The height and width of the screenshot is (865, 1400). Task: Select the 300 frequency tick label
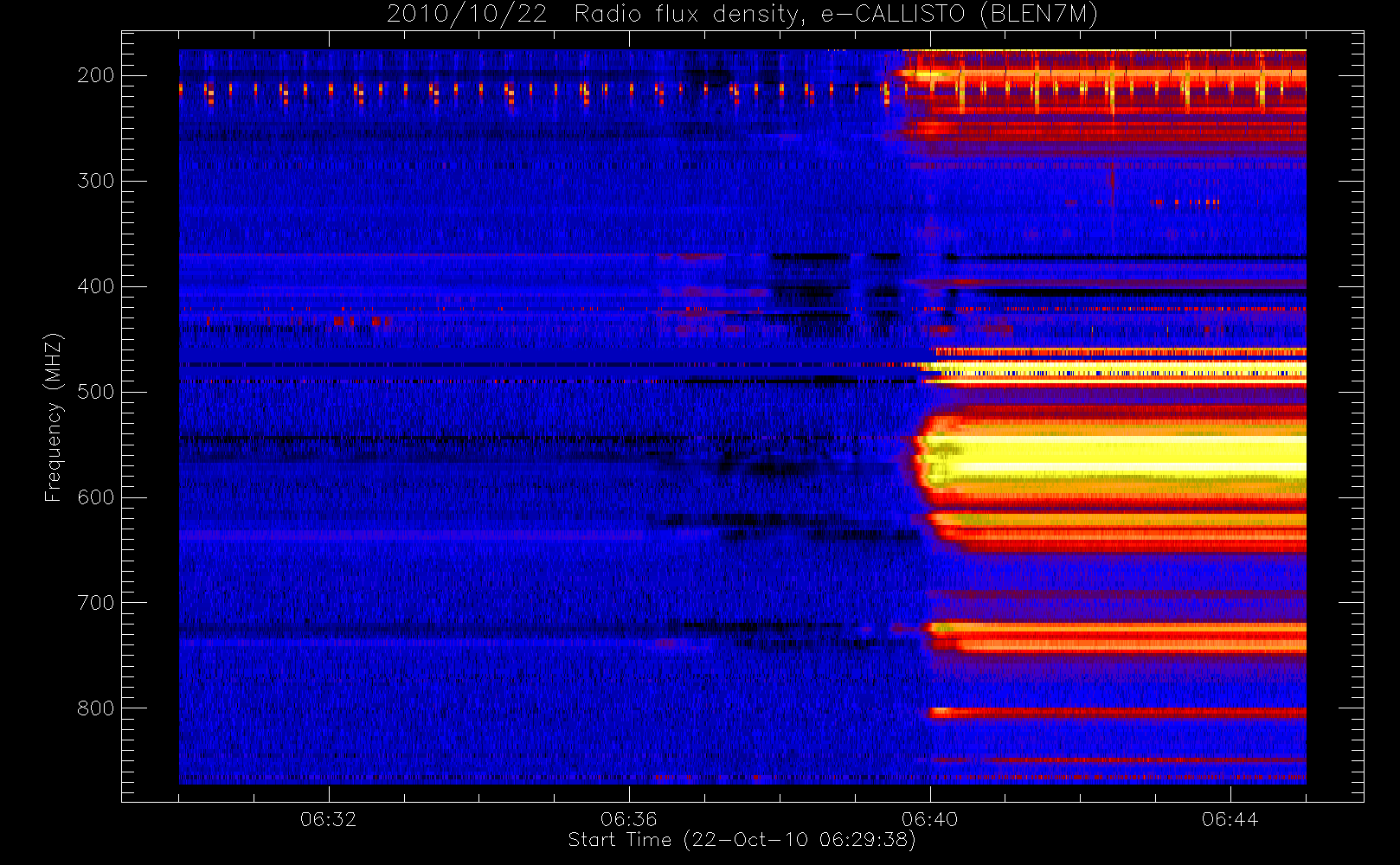click(x=96, y=181)
